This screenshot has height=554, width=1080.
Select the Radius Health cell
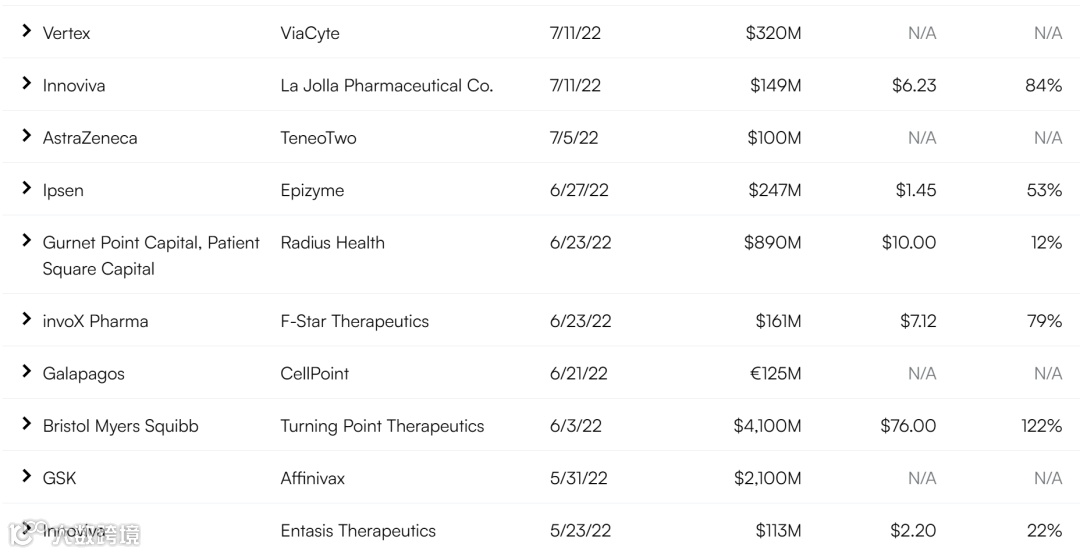coord(332,242)
